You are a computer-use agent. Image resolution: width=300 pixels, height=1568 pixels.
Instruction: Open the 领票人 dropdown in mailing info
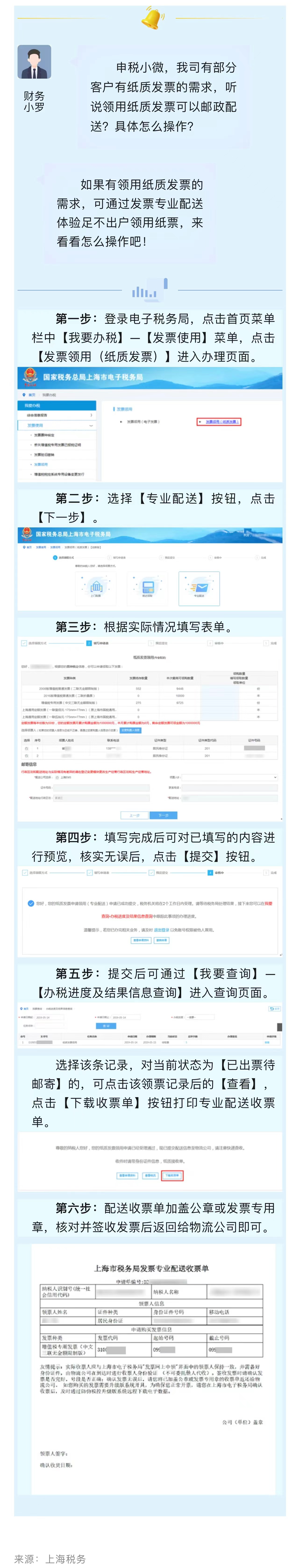pos(229,777)
